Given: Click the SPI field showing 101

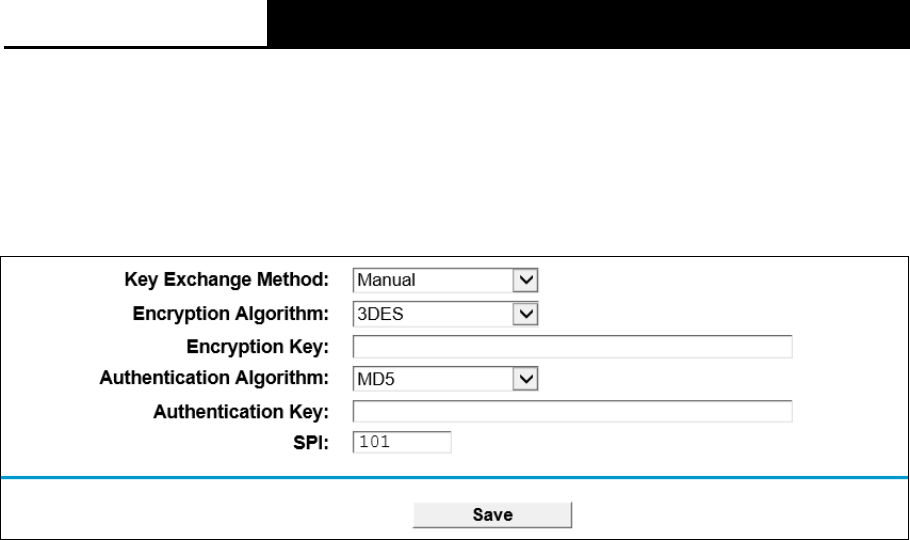Looking at the screenshot, I should [402, 442].
